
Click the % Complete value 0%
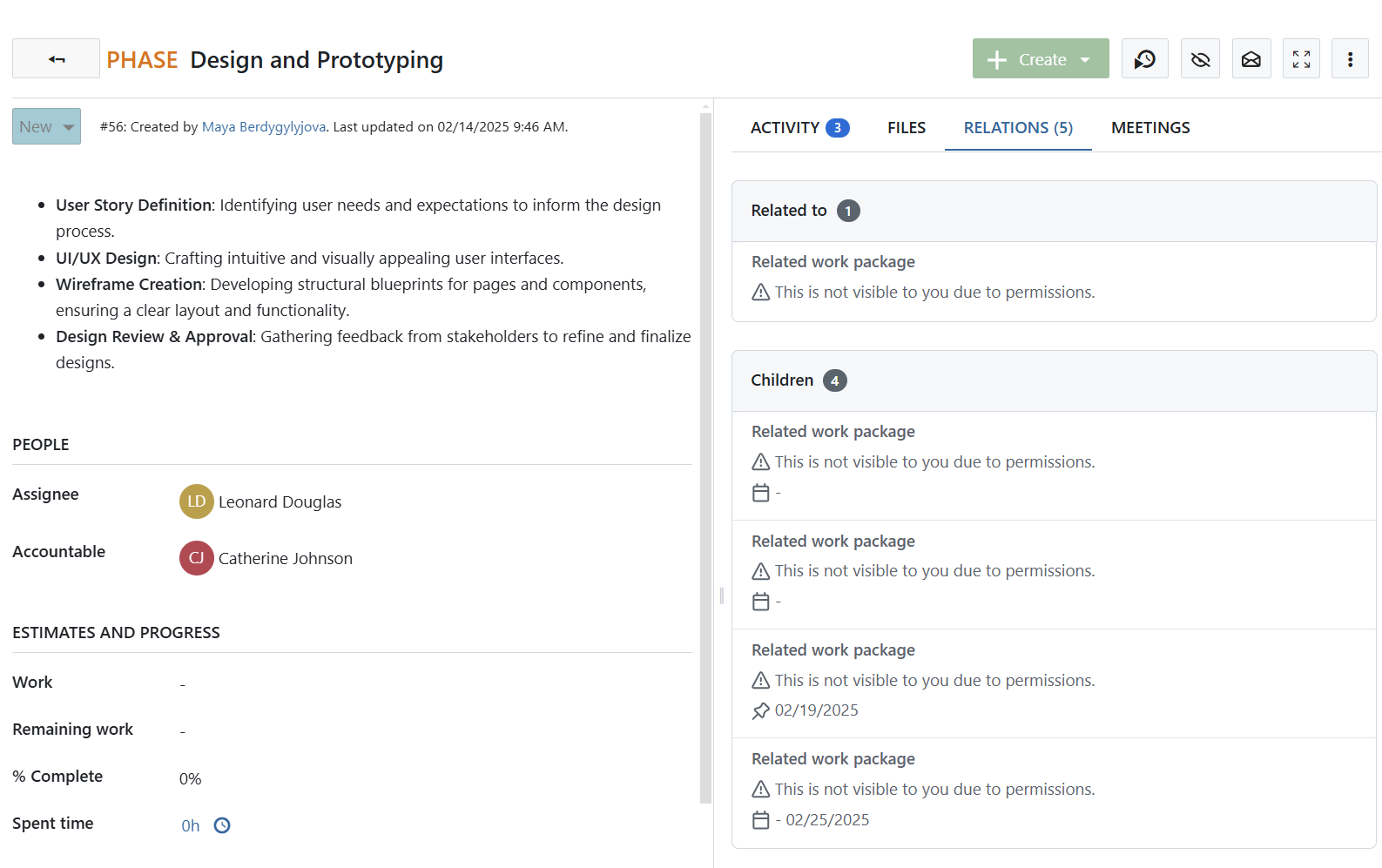[x=190, y=778]
